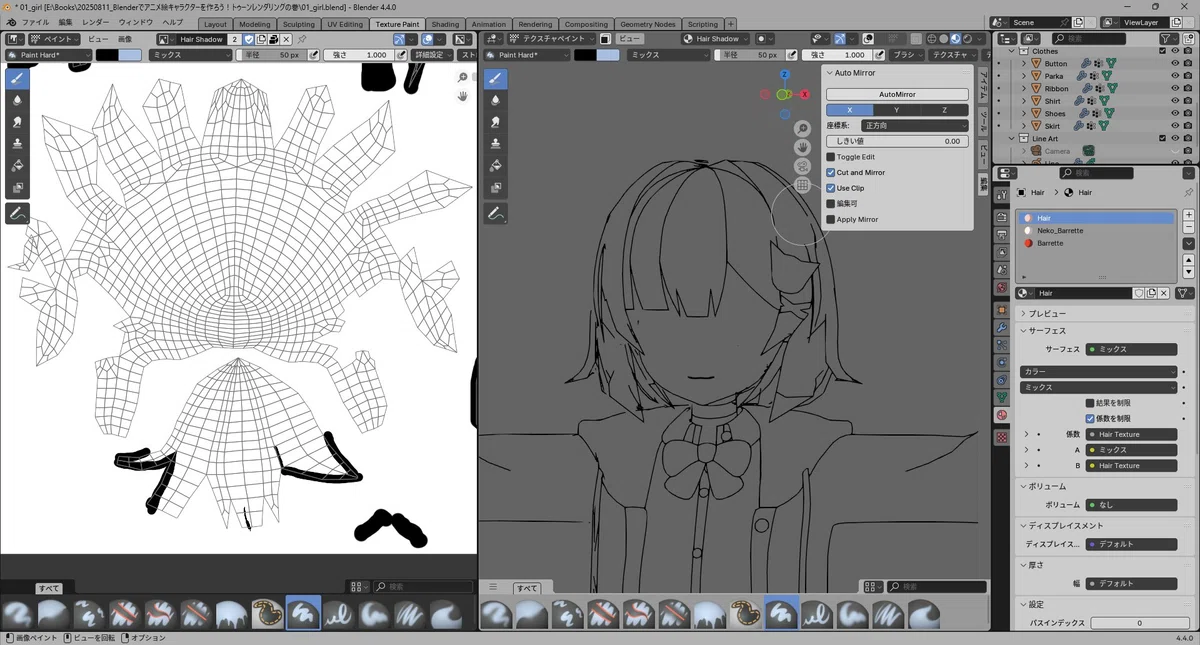Expand the Parka object in outliner
The height and width of the screenshot is (645, 1200).
pyautogui.click(x=1023, y=76)
